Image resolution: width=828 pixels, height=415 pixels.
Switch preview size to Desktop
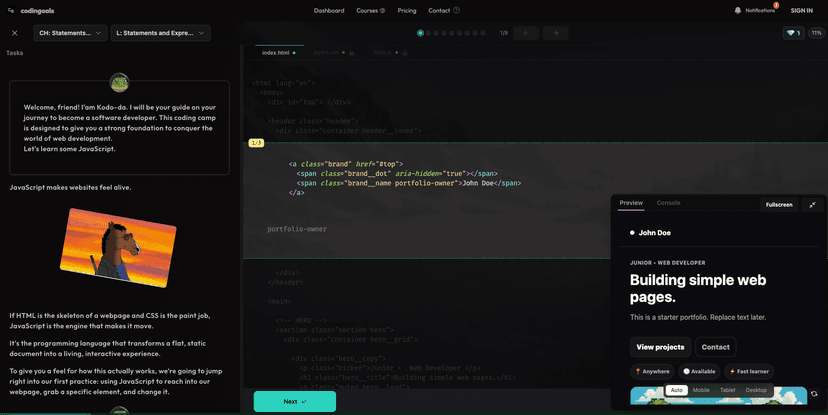[756, 390]
